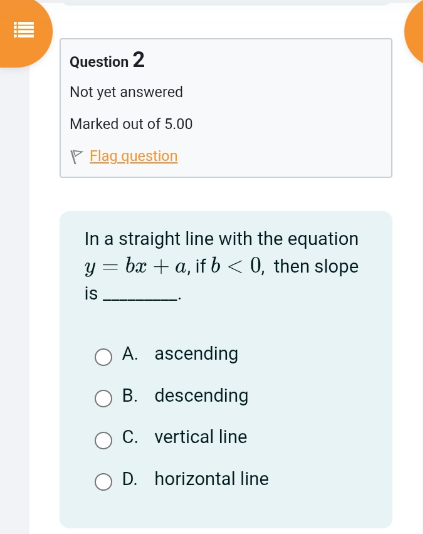Image resolution: width=423 pixels, height=534 pixels.
Task: Click the 'B.' option letter
Action: click(130, 395)
